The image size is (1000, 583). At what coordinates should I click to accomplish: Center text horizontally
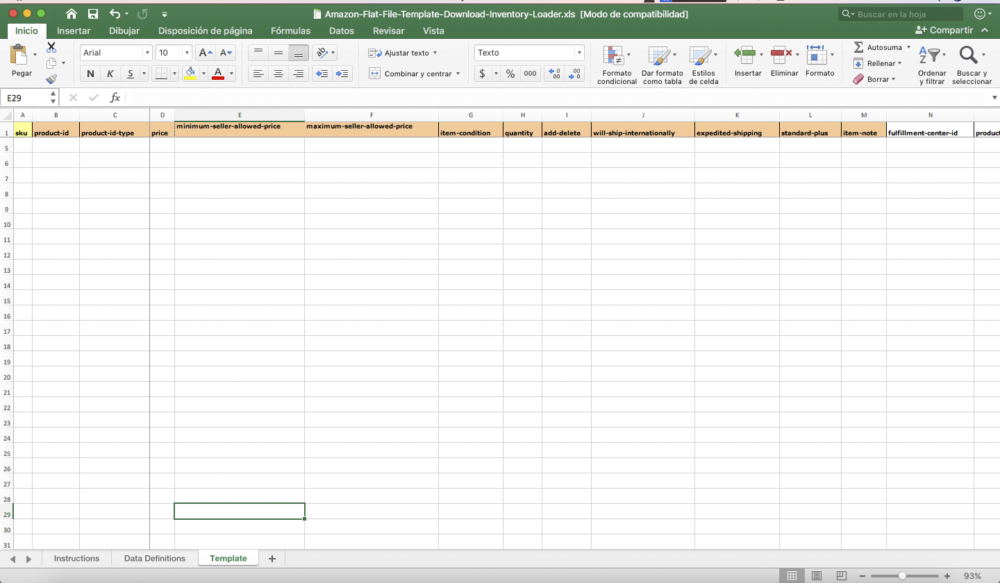(x=278, y=73)
